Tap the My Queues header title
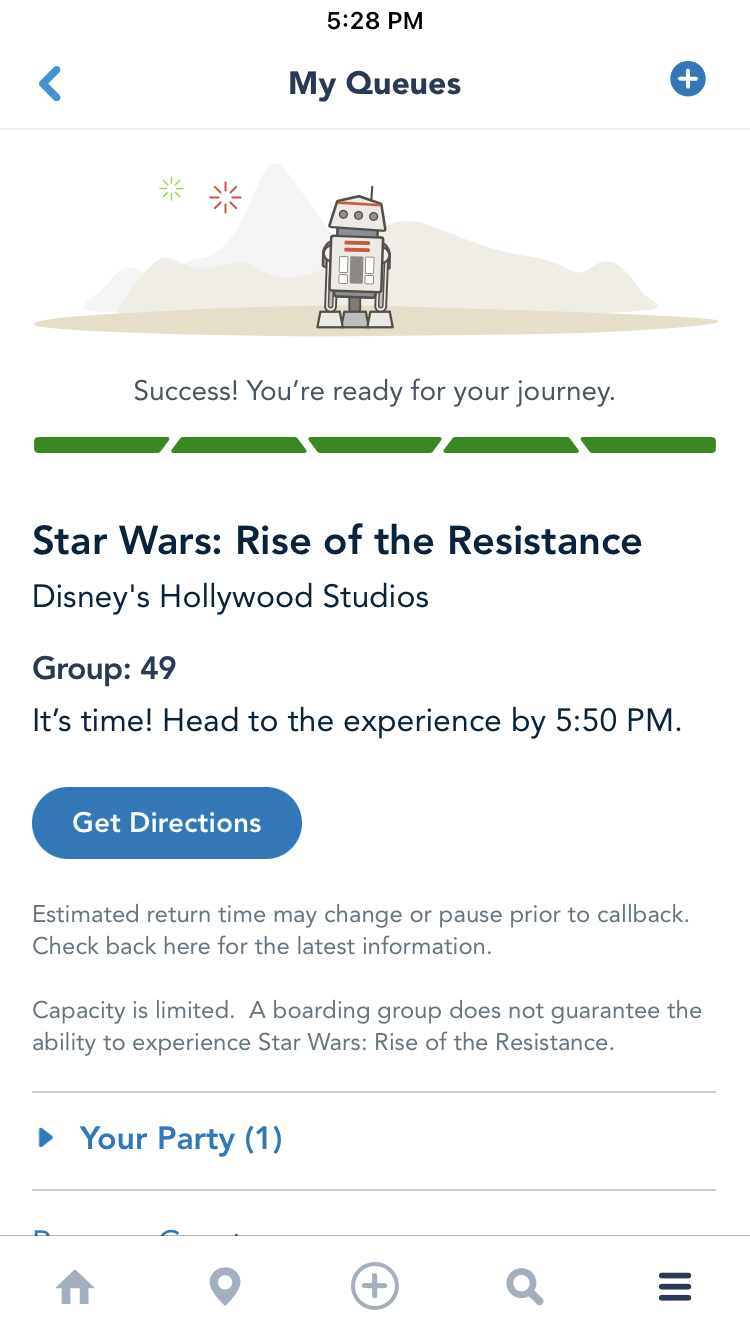 [375, 84]
